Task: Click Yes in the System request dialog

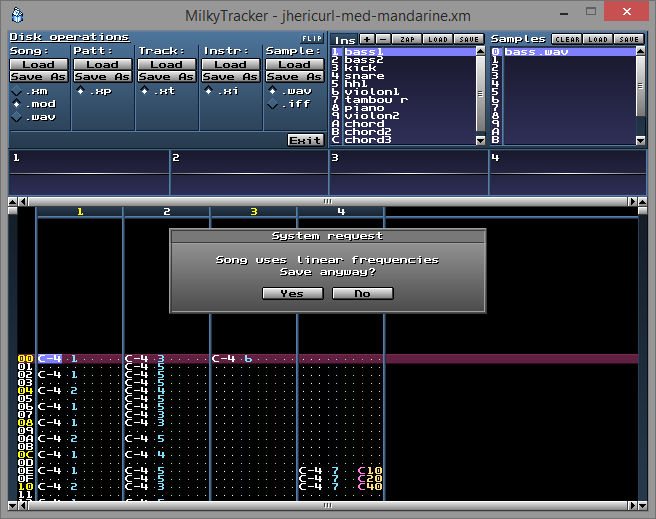Action: coord(292,294)
